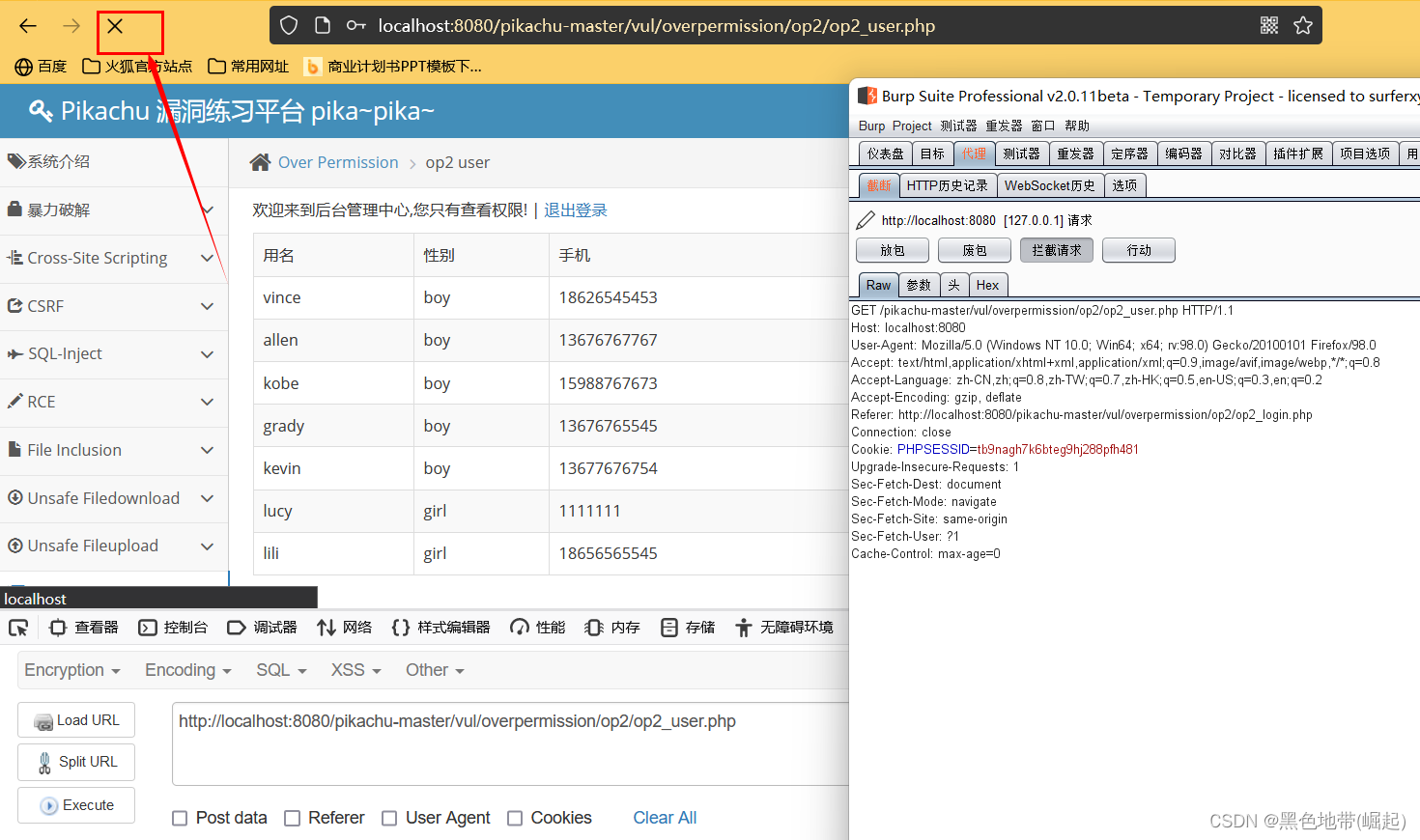Click the Burp Suite logo icon in title bar
Viewport: 1420px width, 840px height.
(x=867, y=96)
